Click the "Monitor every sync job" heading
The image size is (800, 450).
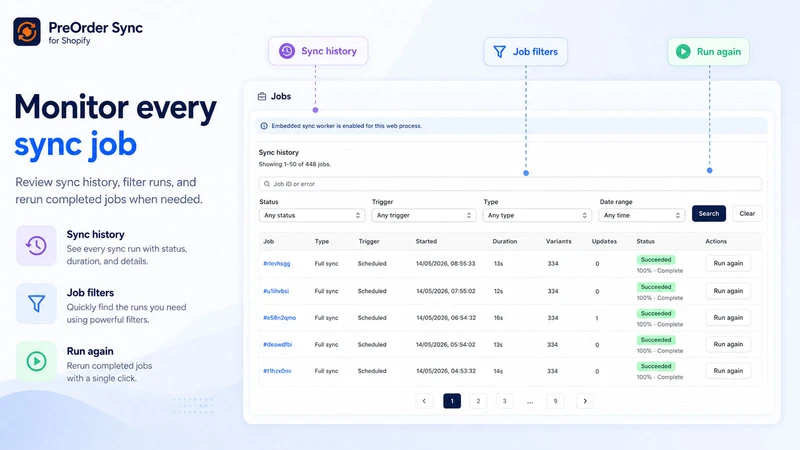click(115, 126)
